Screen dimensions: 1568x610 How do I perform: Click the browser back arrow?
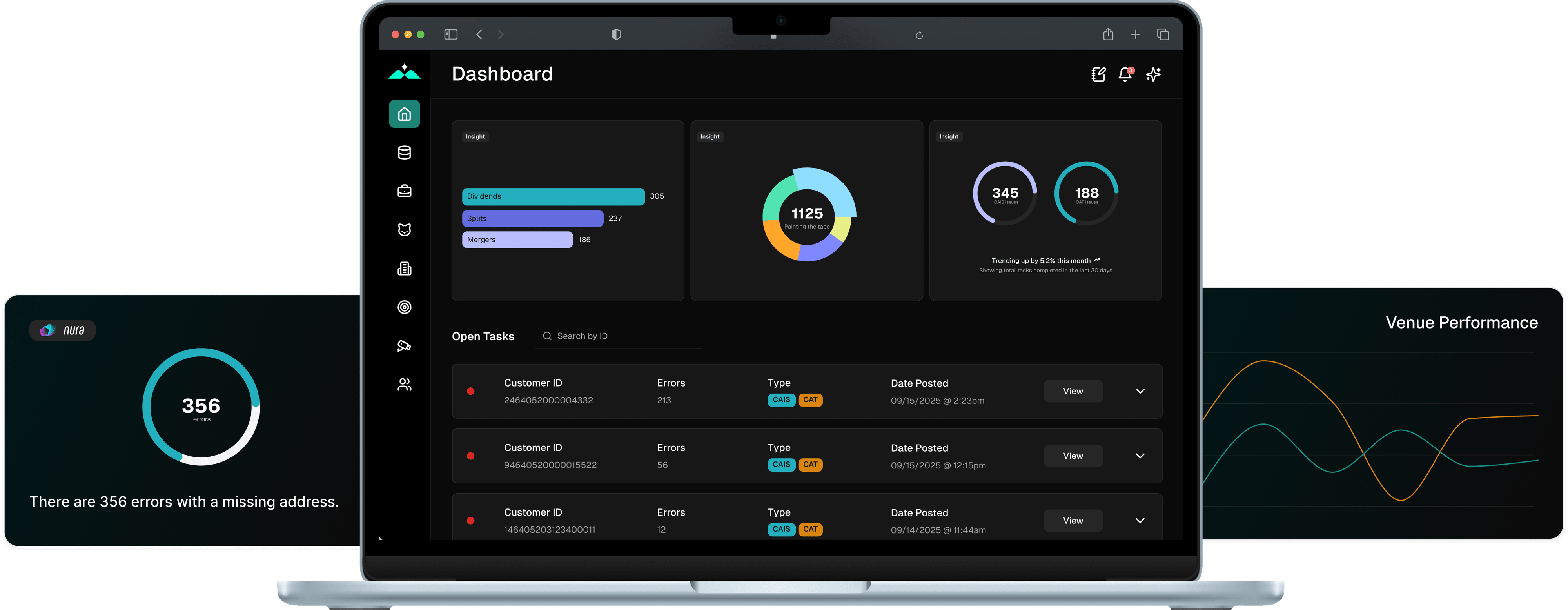479,35
